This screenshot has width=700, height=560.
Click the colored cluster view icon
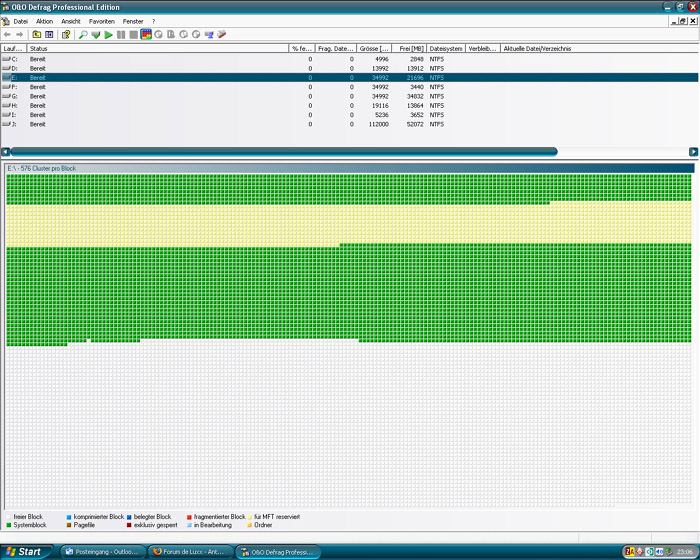pyautogui.click(x=146, y=34)
